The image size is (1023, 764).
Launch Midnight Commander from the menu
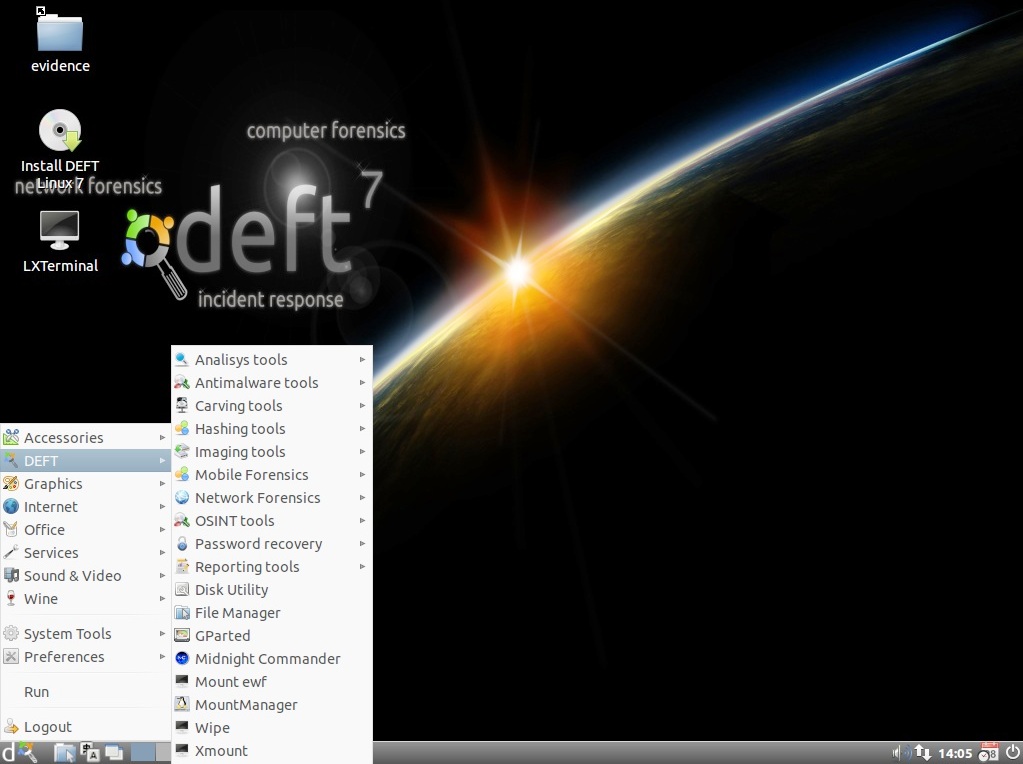(x=267, y=659)
